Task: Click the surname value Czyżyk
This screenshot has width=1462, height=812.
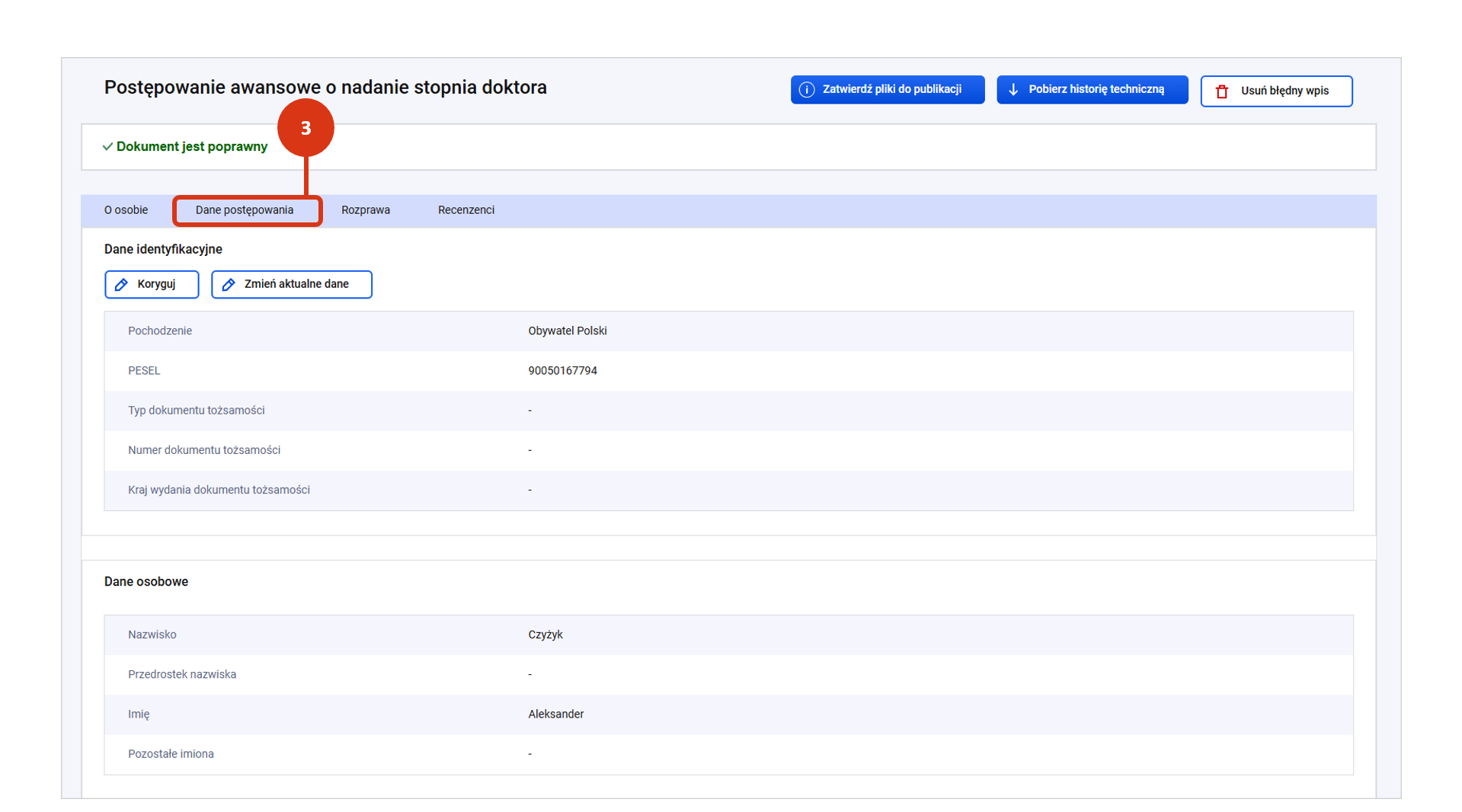Action: tap(545, 635)
